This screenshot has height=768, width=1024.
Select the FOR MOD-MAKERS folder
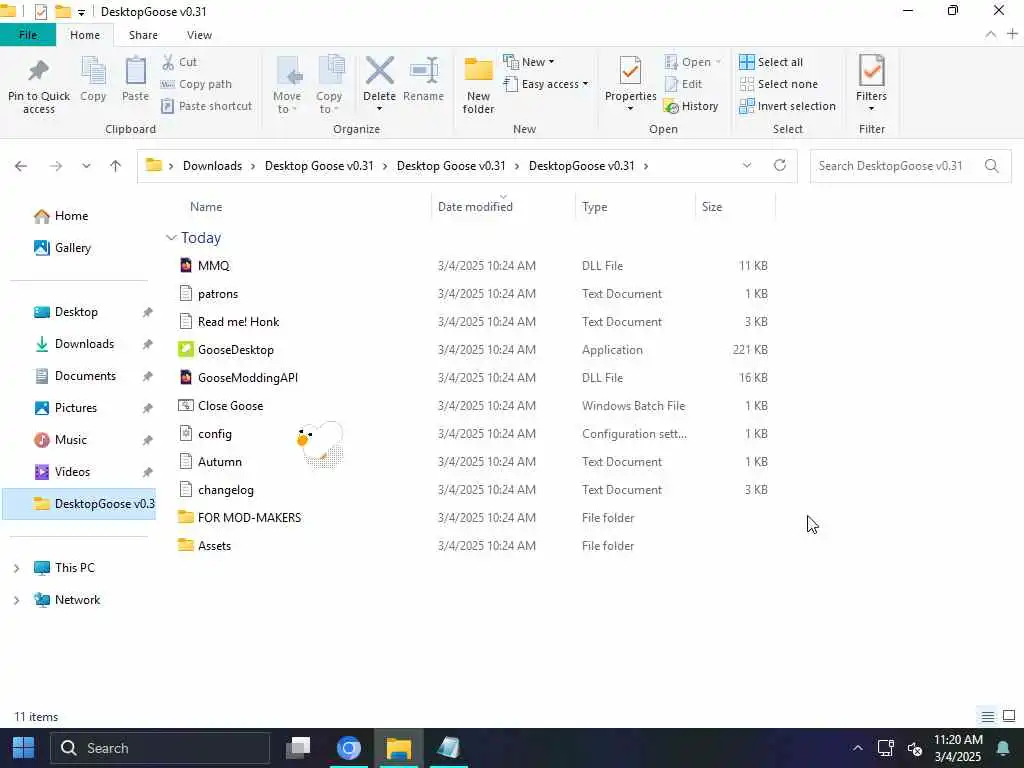click(x=249, y=518)
